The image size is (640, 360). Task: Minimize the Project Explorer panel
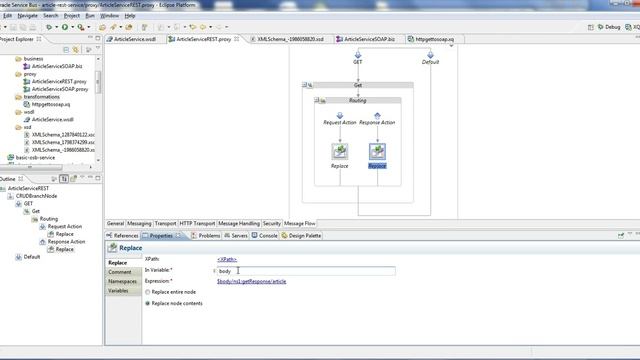click(90, 38)
